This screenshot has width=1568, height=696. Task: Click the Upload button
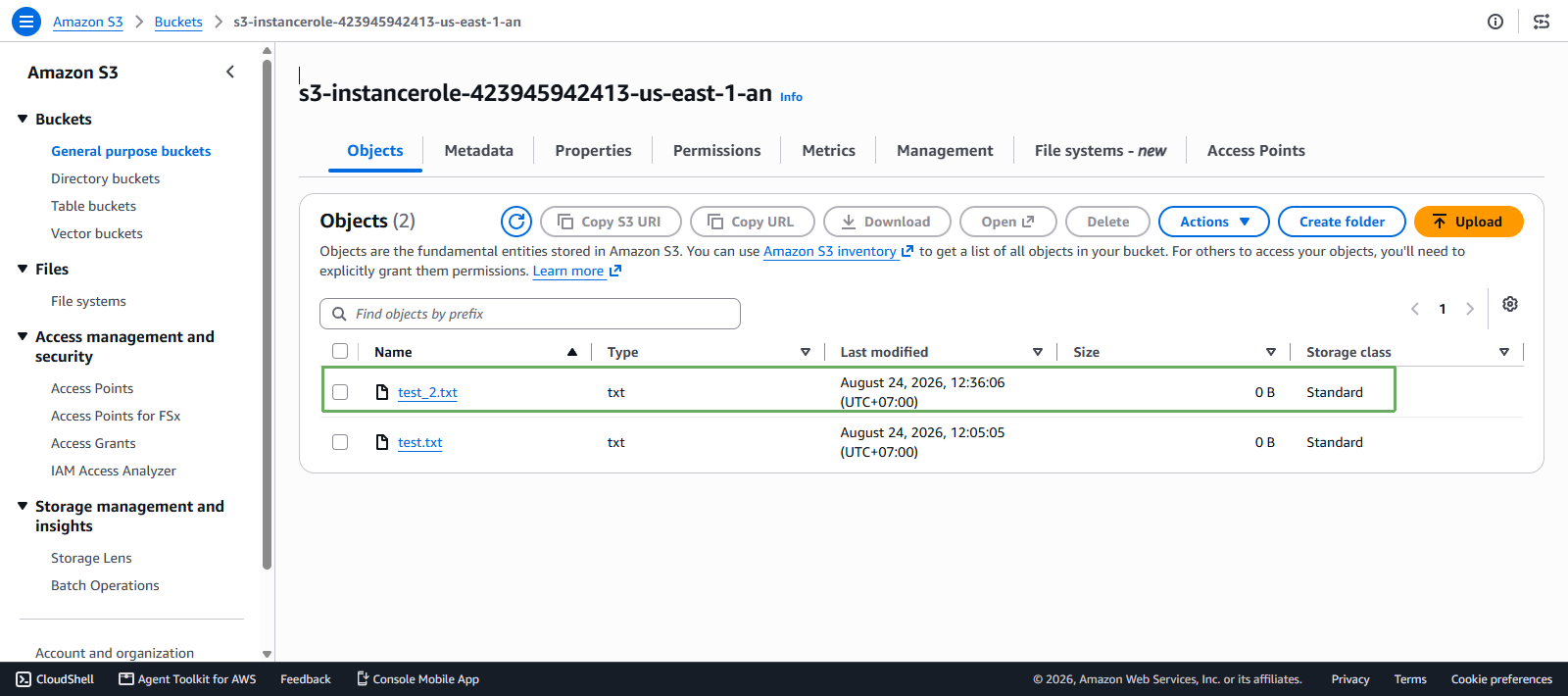(x=1469, y=222)
